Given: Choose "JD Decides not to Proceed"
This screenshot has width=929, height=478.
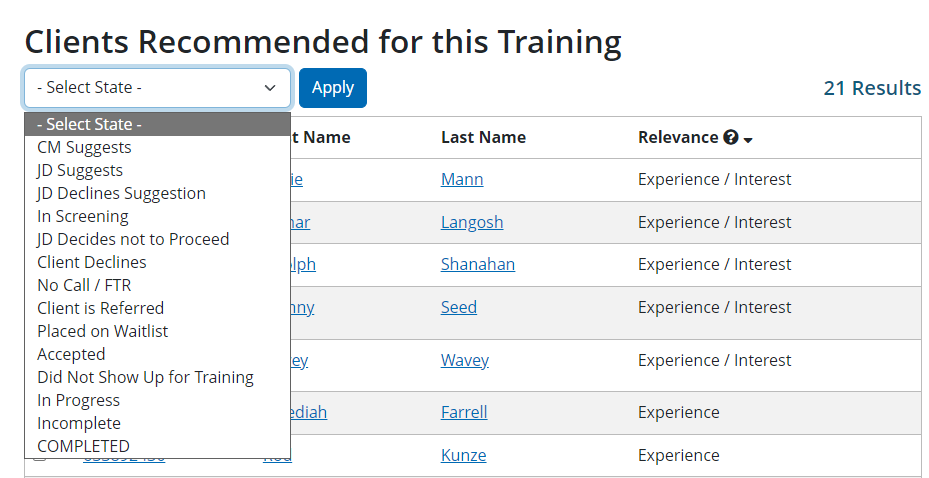Looking at the screenshot, I should tap(133, 239).
